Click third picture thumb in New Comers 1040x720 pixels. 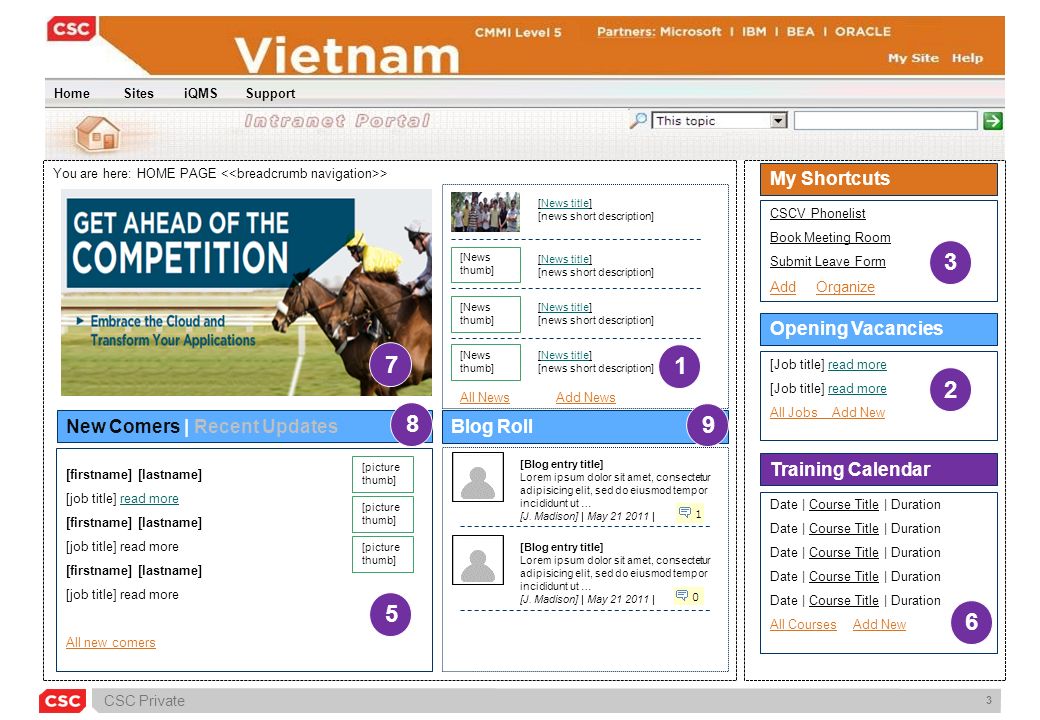click(383, 554)
